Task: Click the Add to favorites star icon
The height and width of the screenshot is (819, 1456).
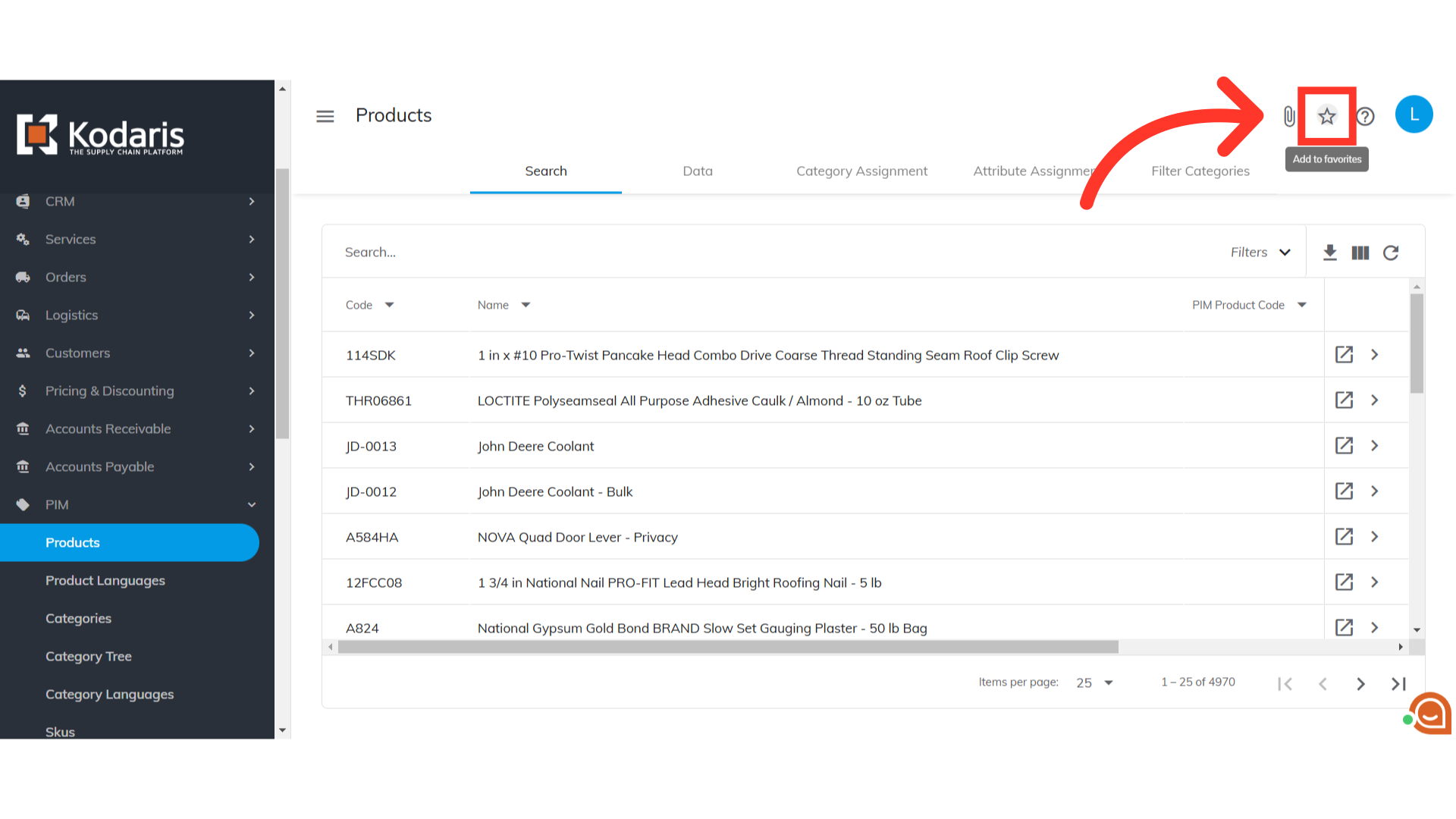Action: pos(1326,116)
